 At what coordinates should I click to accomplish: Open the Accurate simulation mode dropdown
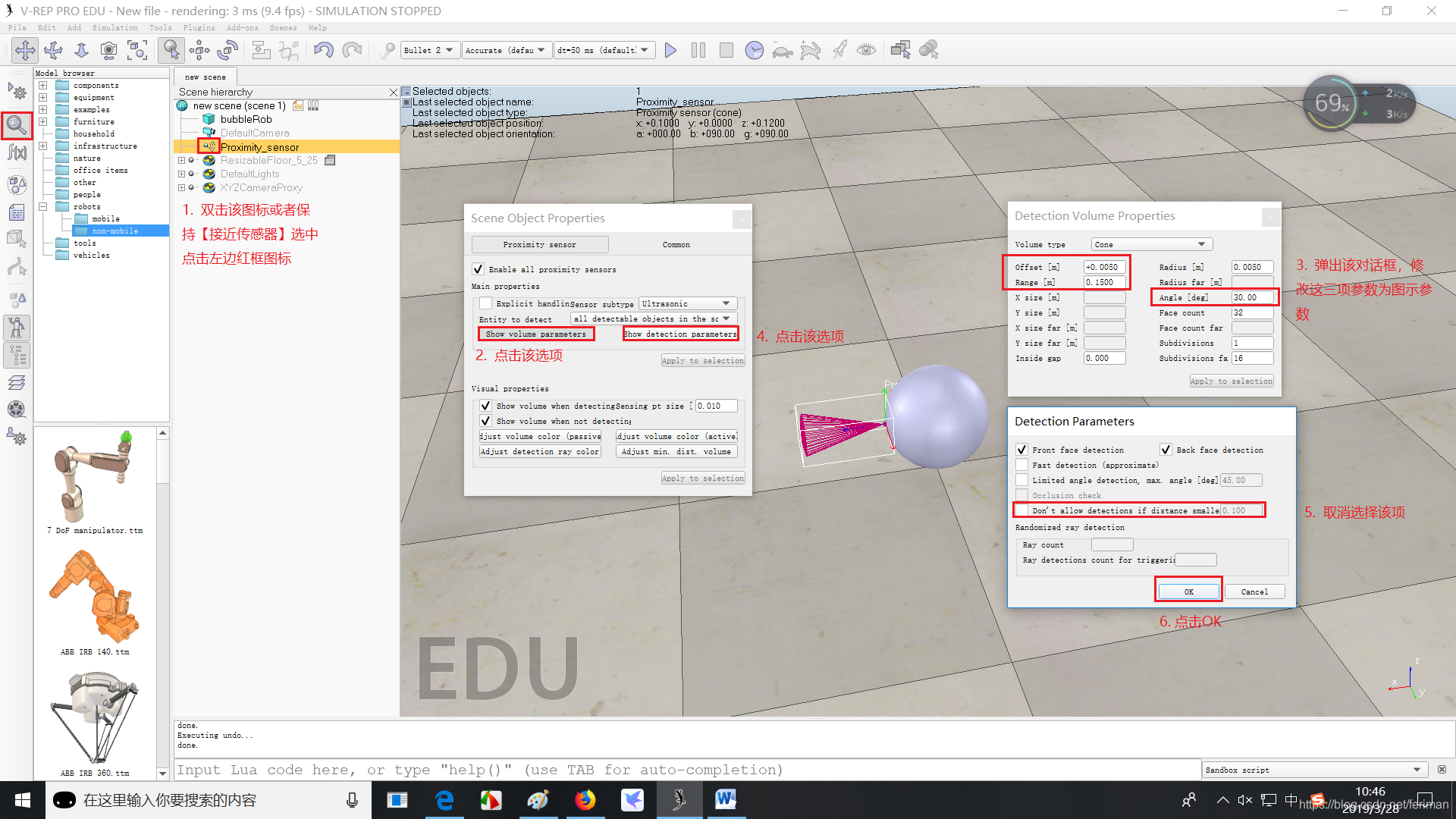(505, 50)
